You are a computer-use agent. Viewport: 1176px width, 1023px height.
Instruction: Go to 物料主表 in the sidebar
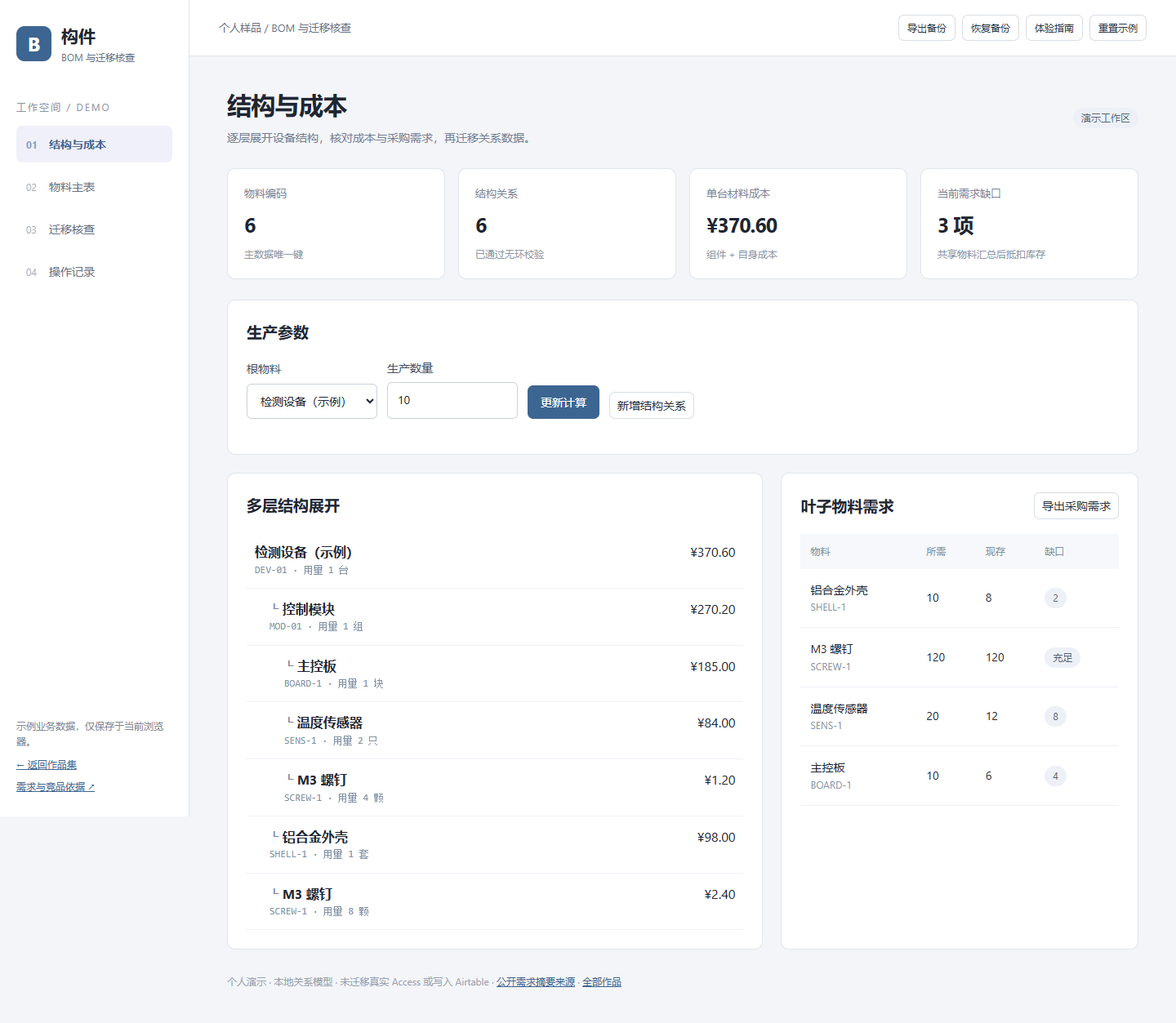pos(94,187)
